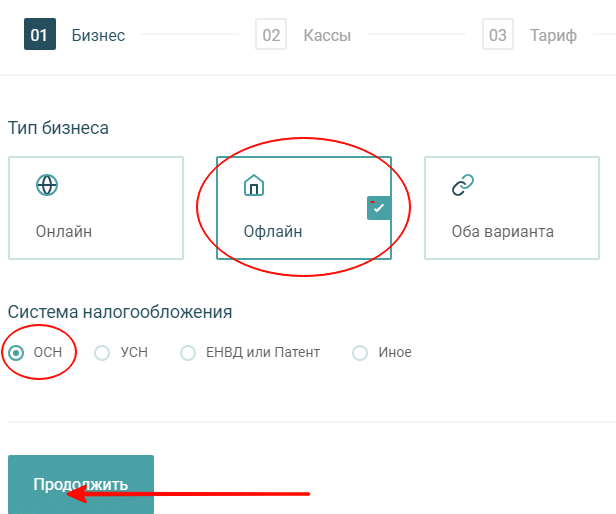Screen dimensions: 616x514
Task: Click the chain link icon in Оба варианта
Action: (463, 185)
